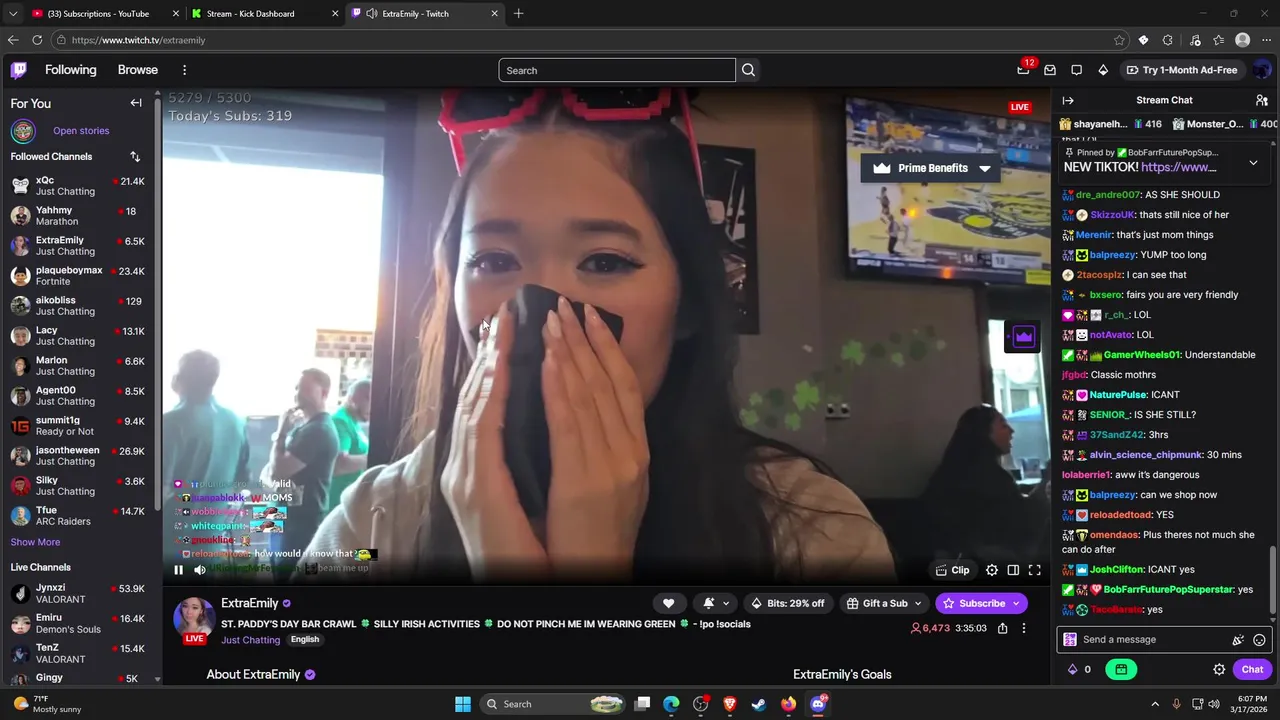Open Steam from the taskbar

point(759,704)
